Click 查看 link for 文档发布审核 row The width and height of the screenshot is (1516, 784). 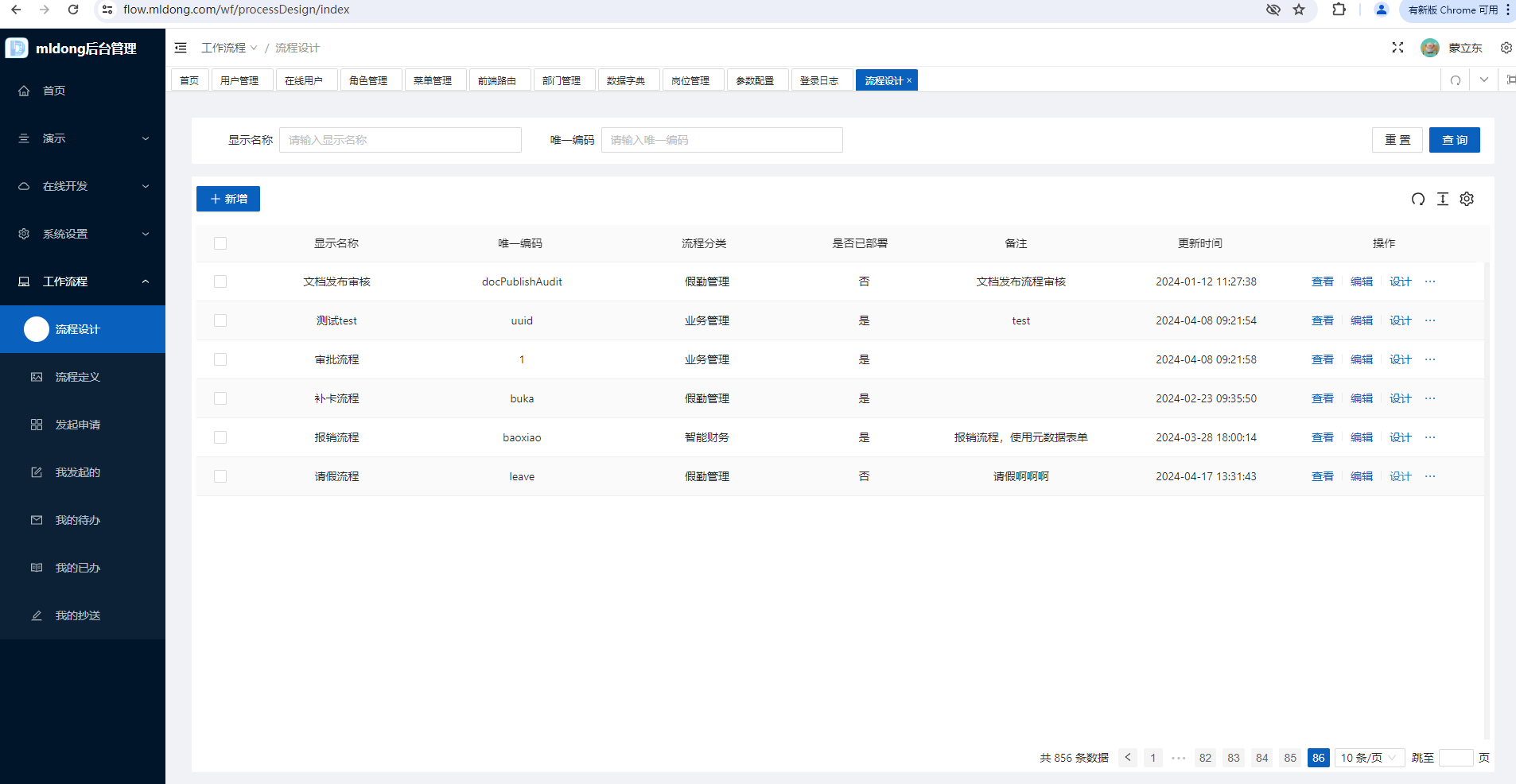[1323, 281]
